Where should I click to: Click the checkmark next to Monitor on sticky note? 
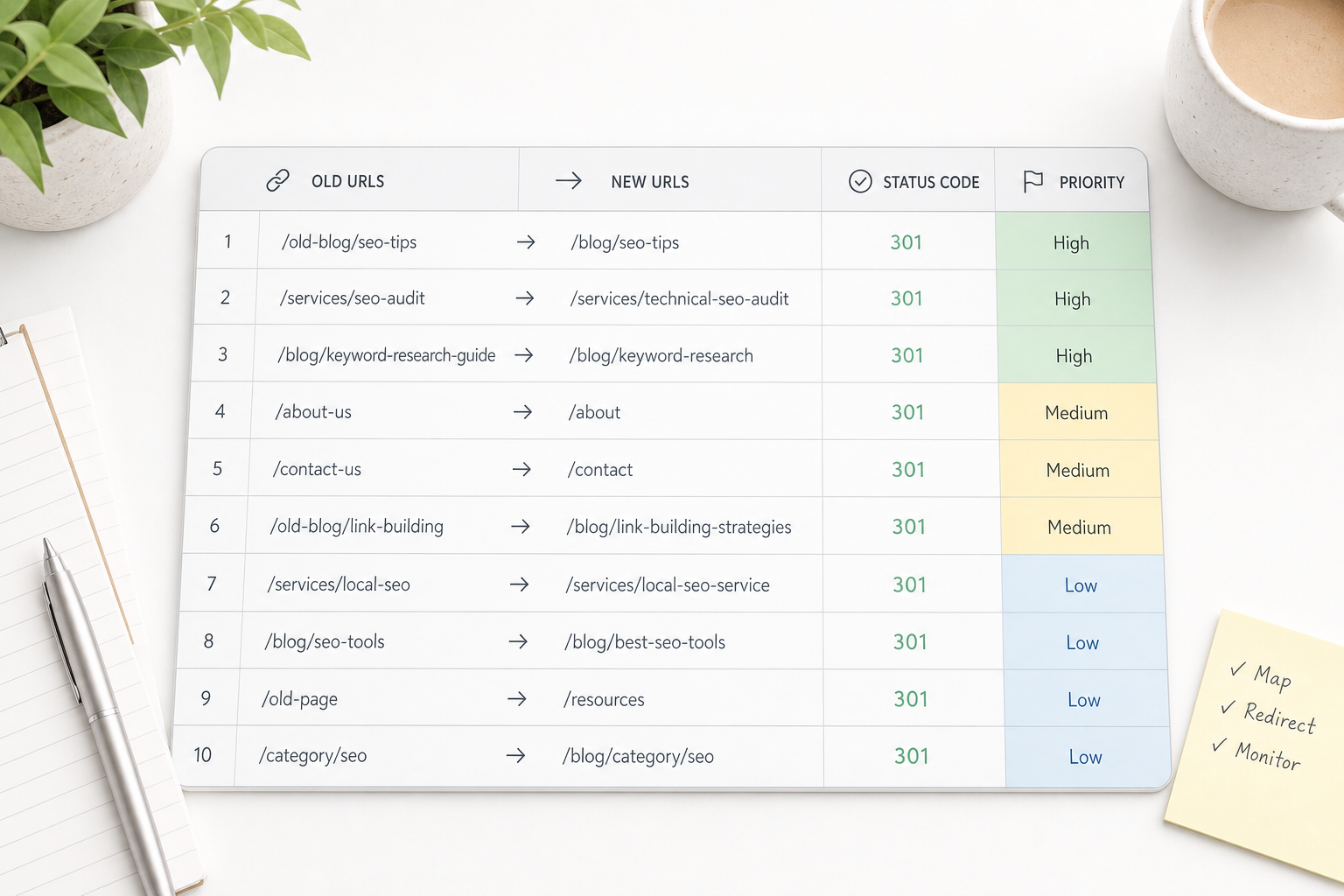coord(1220,745)
